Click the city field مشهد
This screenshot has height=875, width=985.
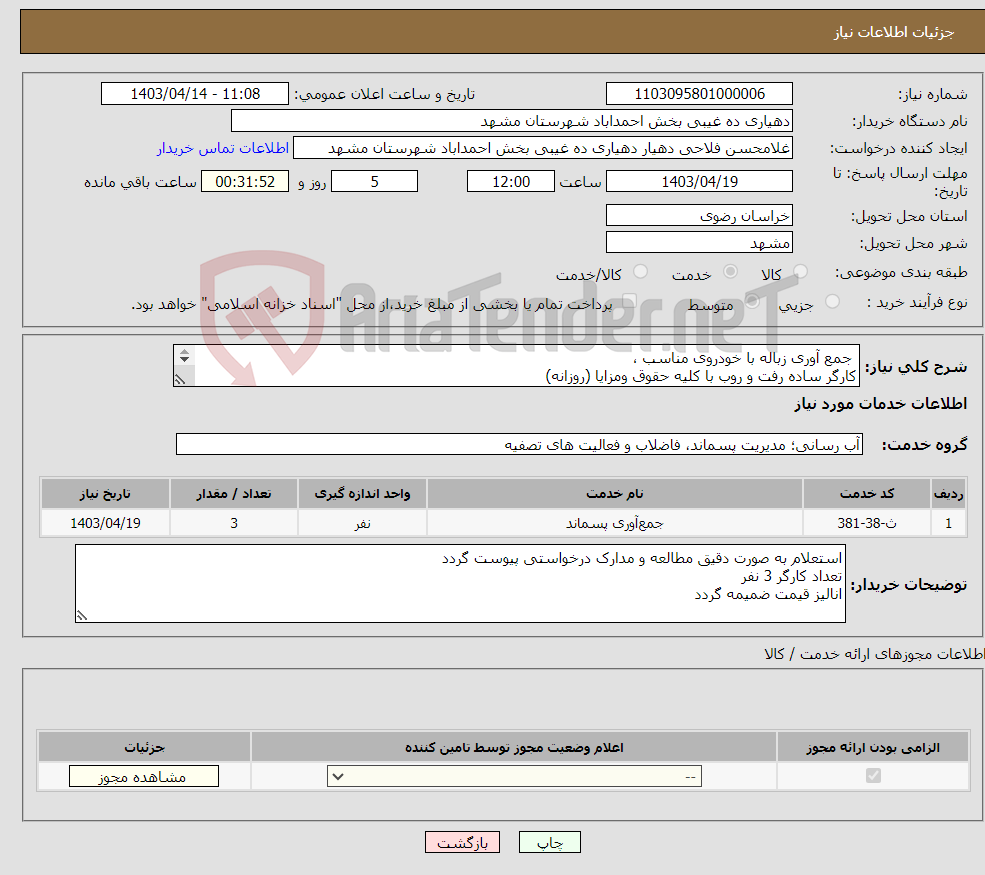point(699,242)
